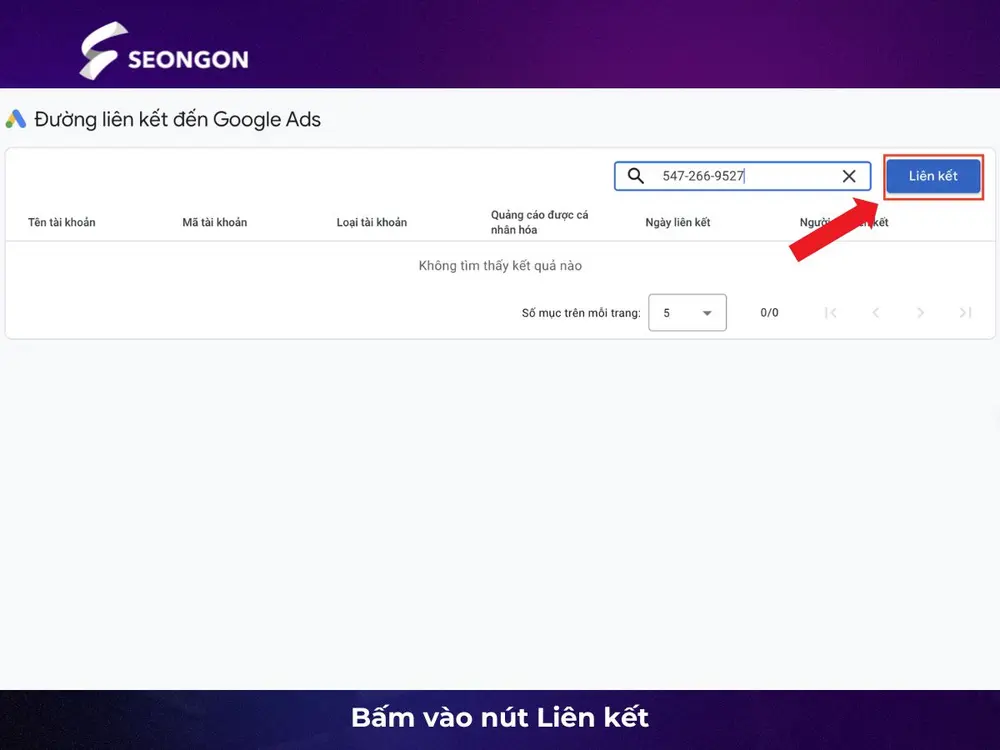Click Số mục trên mỗi trang label

(581, 313)
